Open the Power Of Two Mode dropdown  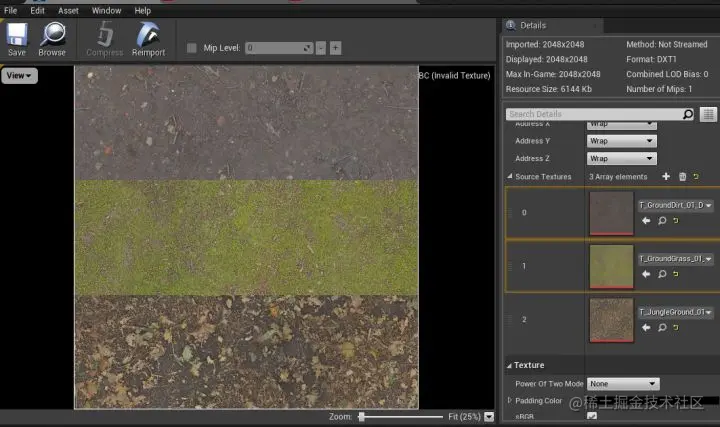623,384
